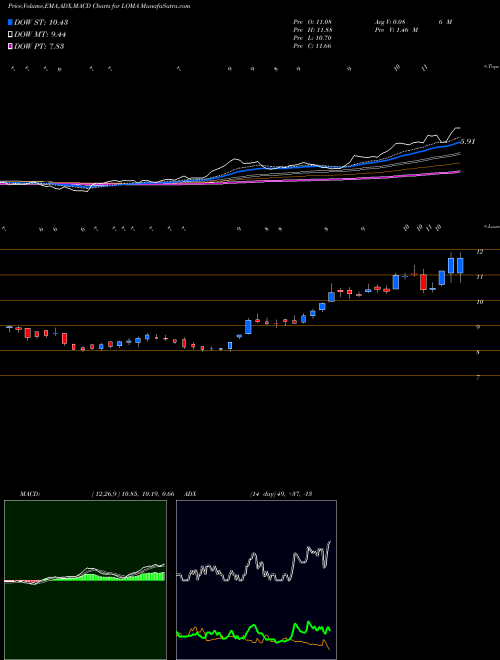Click the 7 price axis label
Image resolution: width=500 pixels, height=660 pixels.
(478, 378)
